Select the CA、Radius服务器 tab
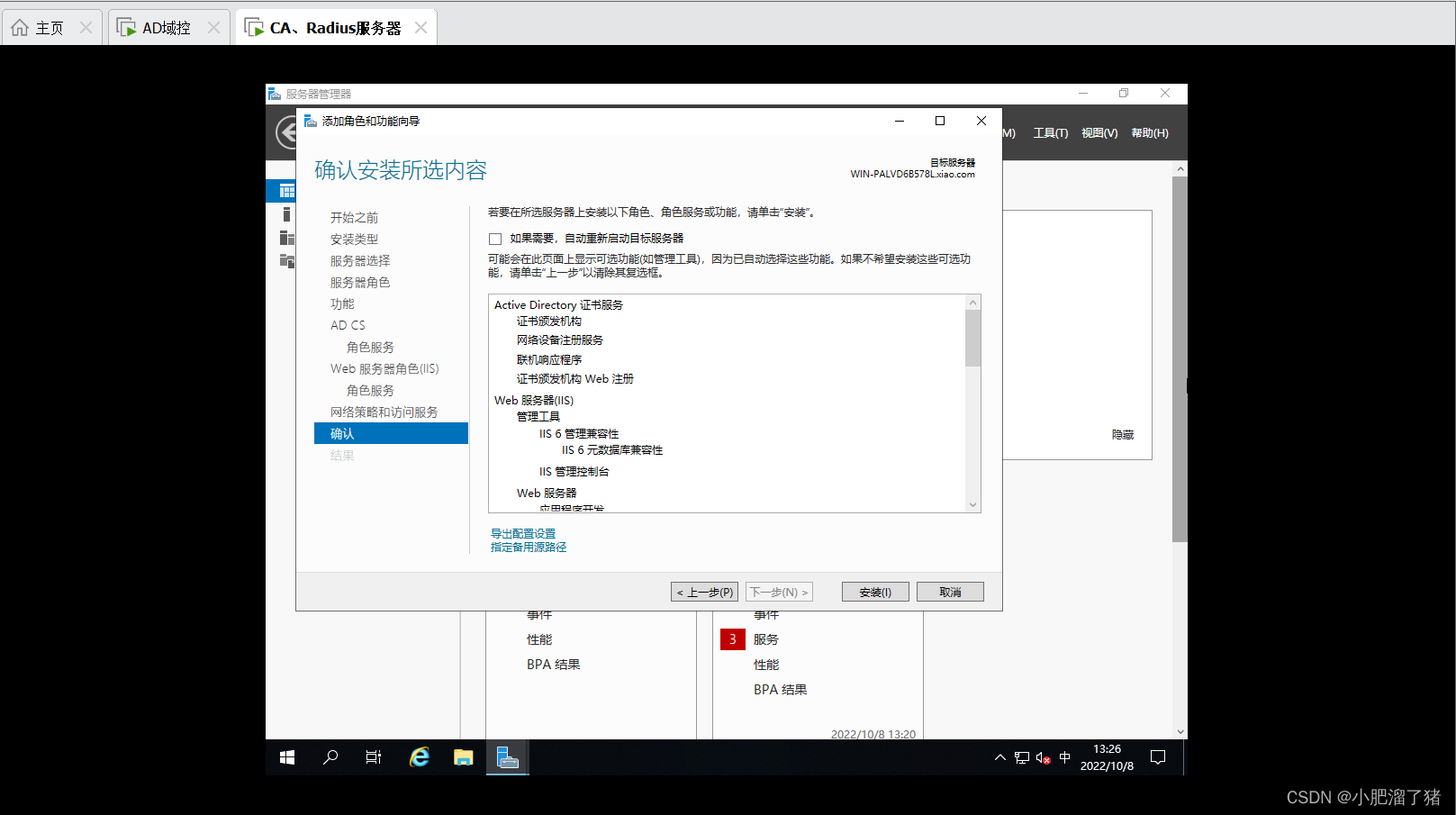The height and width of the screenshot is (815, 1456). [x=335, y=28]
